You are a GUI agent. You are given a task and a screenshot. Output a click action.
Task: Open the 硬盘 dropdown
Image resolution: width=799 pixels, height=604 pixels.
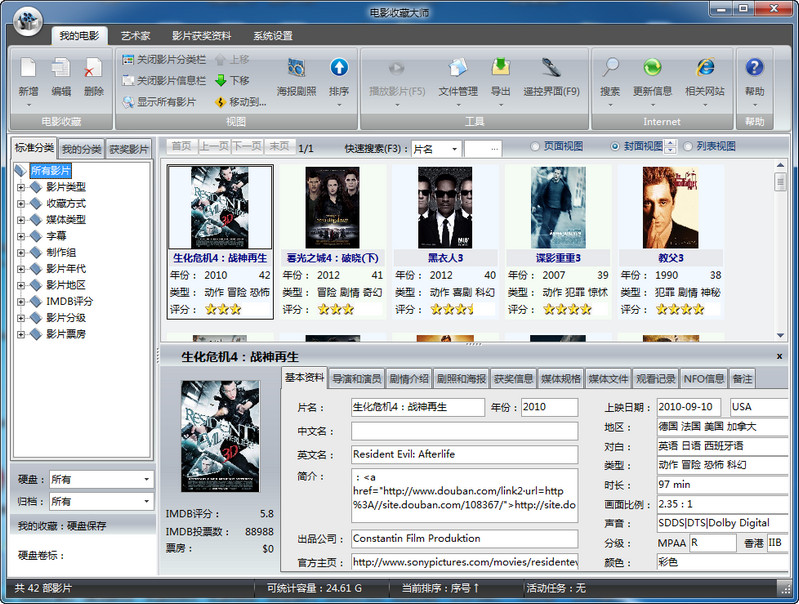click(x=146, y=479)
